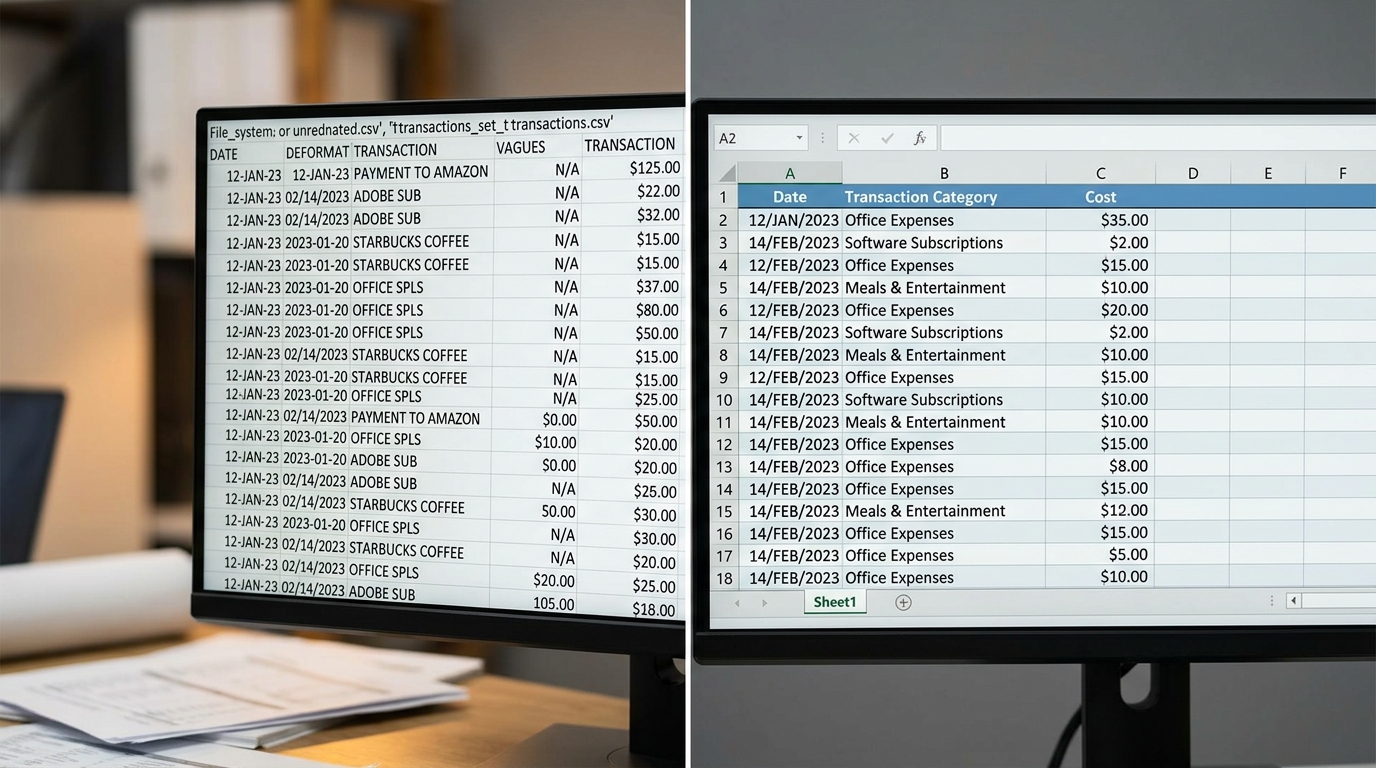Open the Name Box dropdown arrow
1376x768 pixels.
coord(799,139)
